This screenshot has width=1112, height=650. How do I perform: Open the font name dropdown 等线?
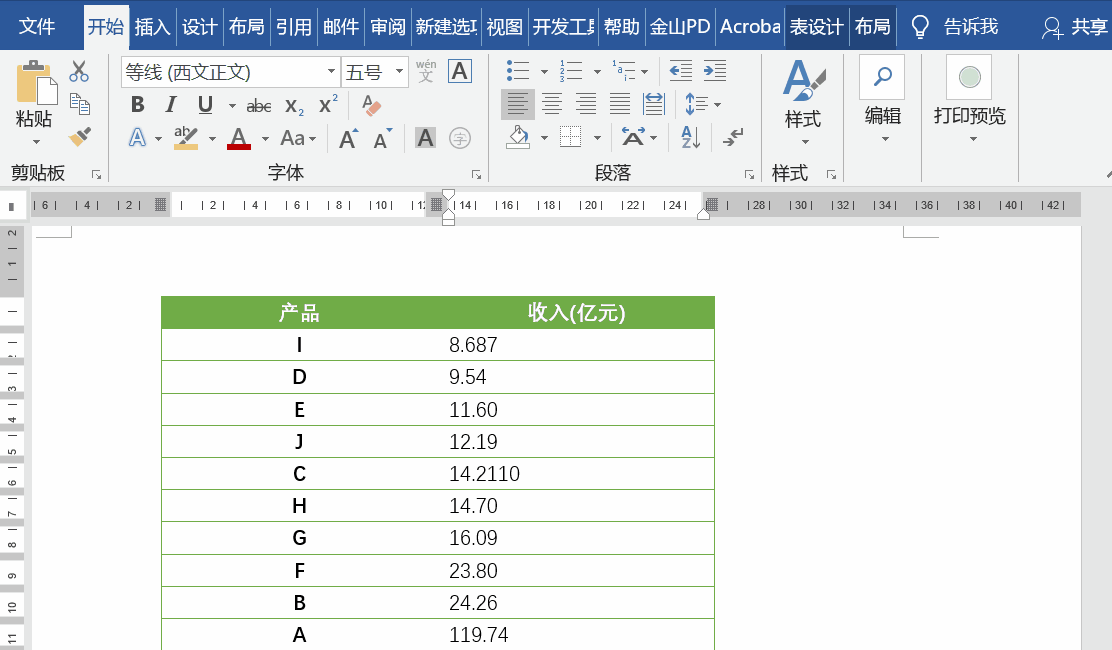coord(332,72)
